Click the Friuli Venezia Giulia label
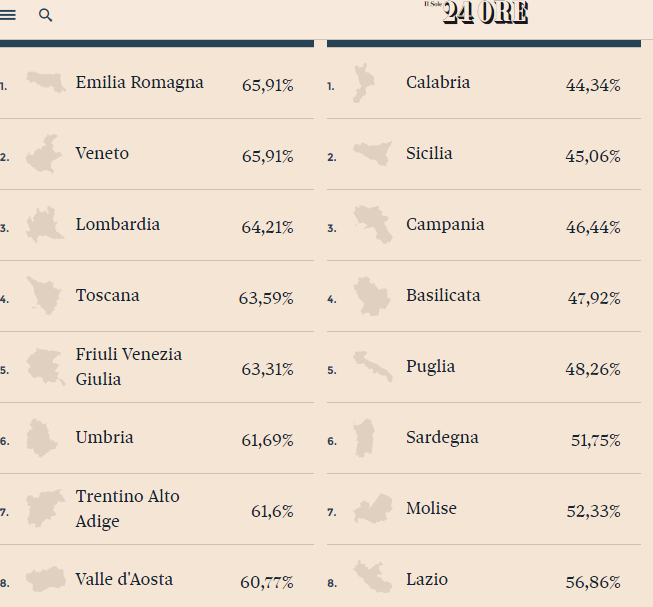This screenshot has height=607, width=653. point(129,367)
